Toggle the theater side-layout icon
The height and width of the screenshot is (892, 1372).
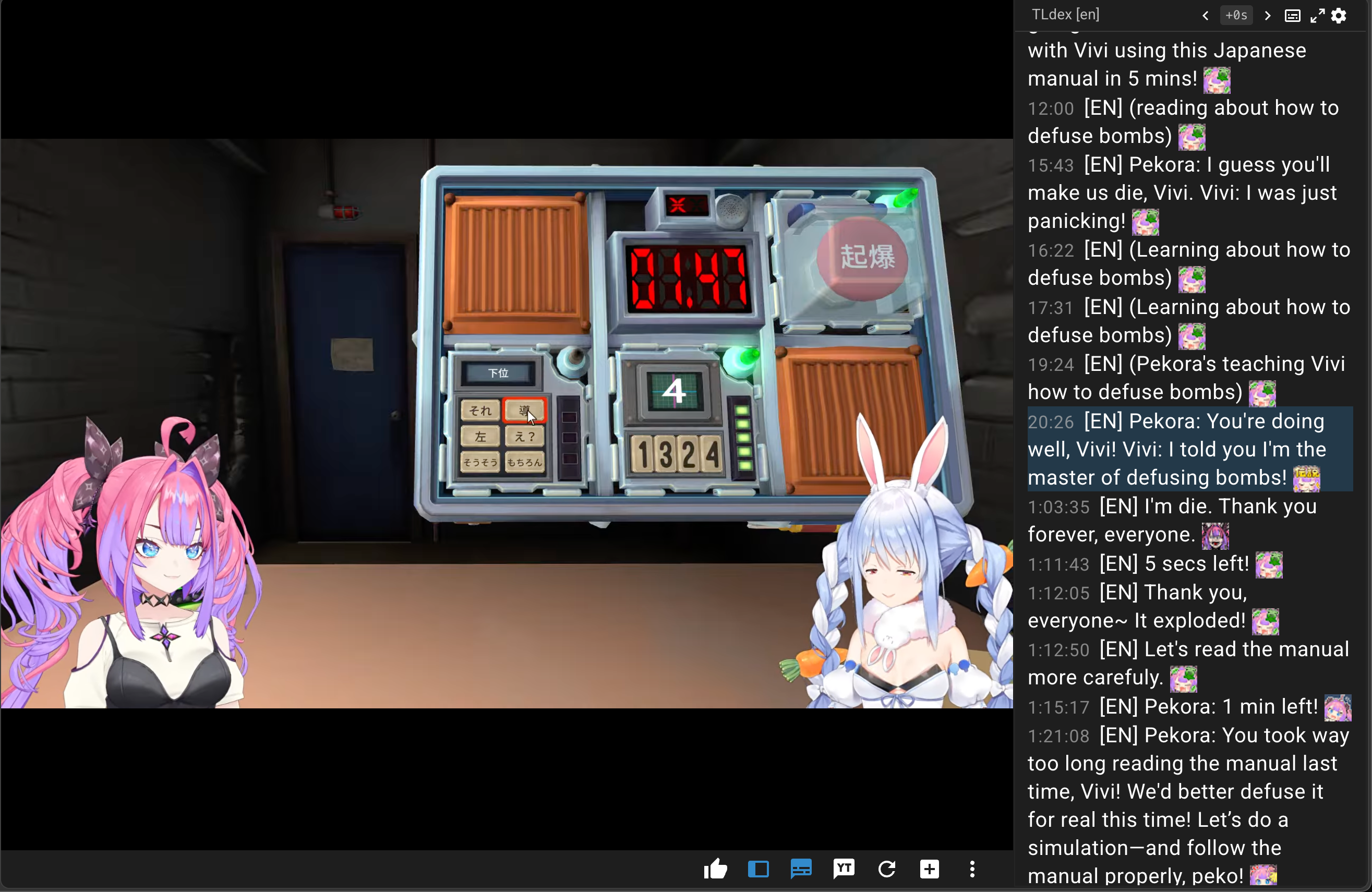pos(758,869)
